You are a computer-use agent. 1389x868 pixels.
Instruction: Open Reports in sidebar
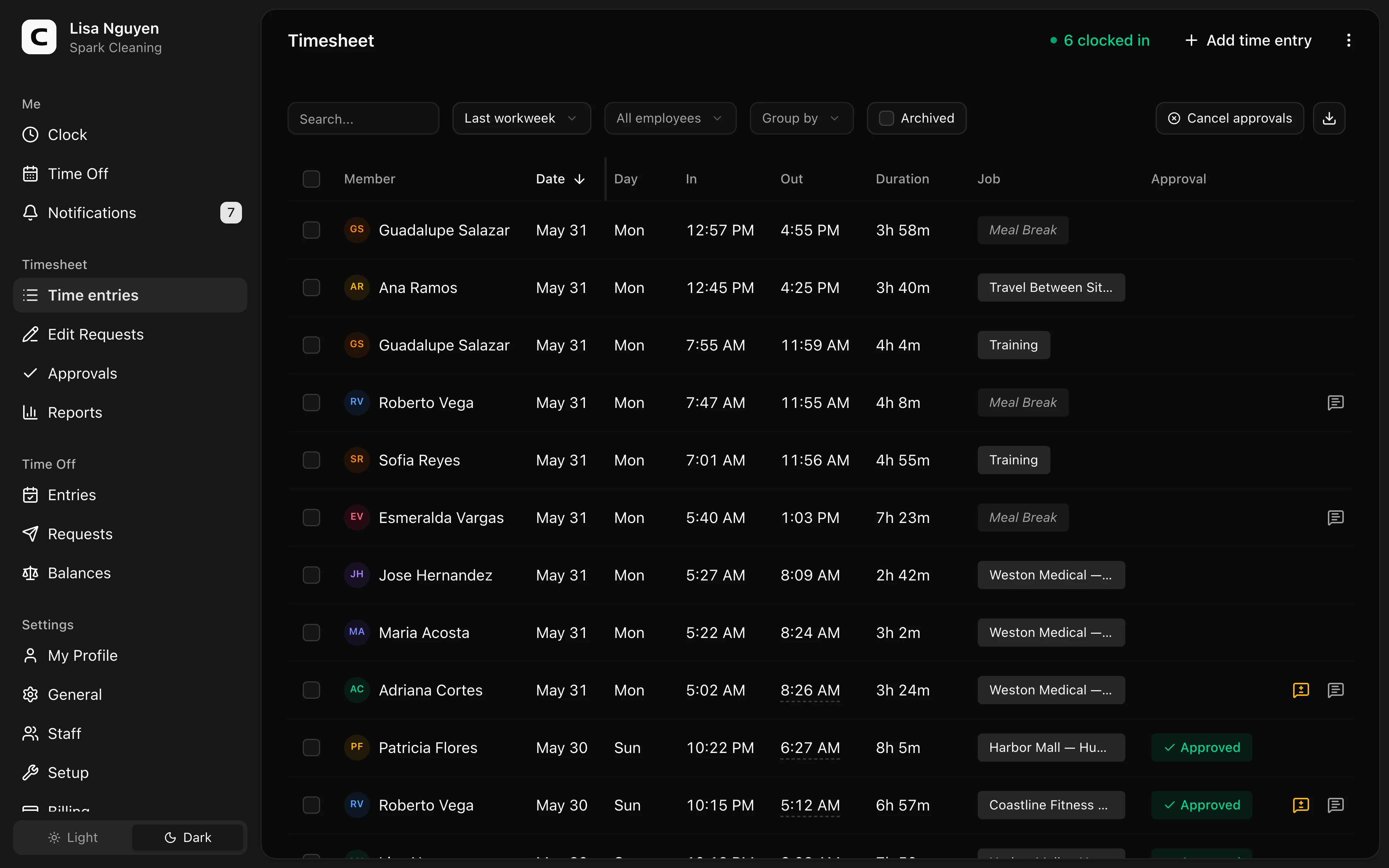tap(130, 412)
